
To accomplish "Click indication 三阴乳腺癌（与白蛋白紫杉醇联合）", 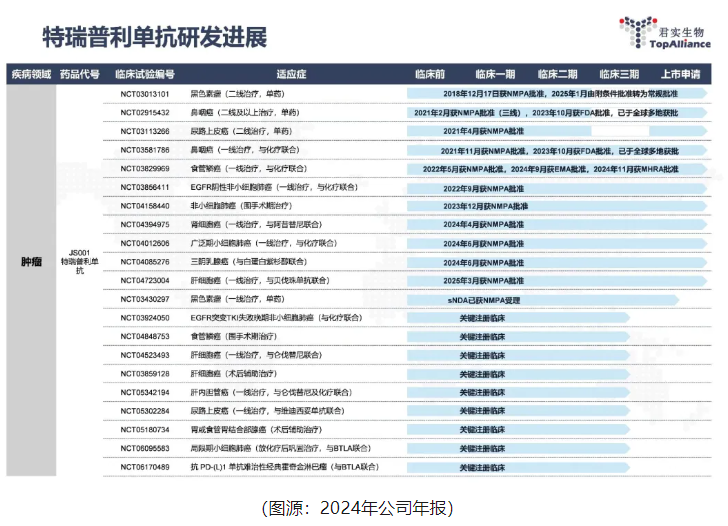I will (x=248, y=262).
